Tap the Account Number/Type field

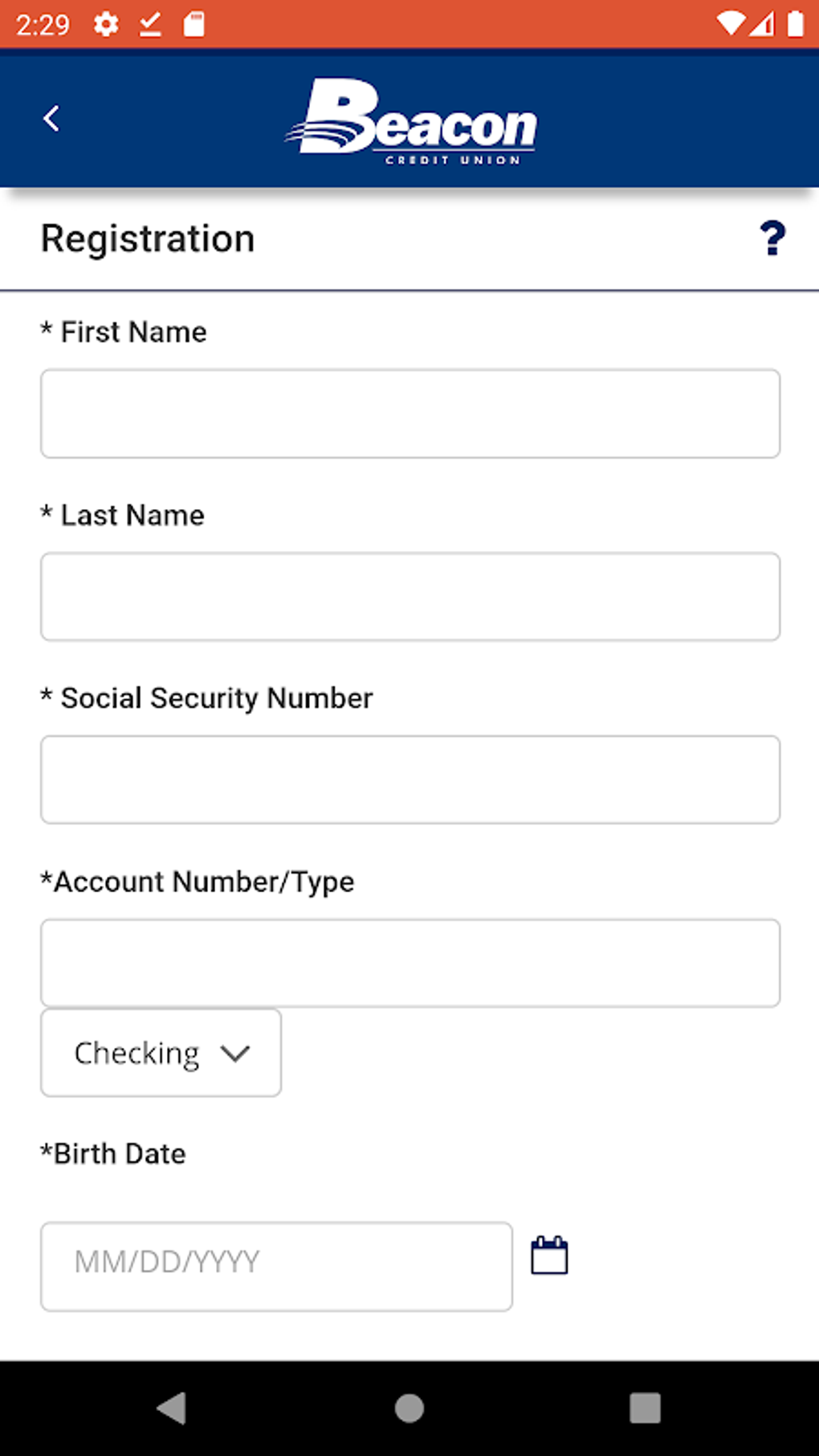coord(409,961)
